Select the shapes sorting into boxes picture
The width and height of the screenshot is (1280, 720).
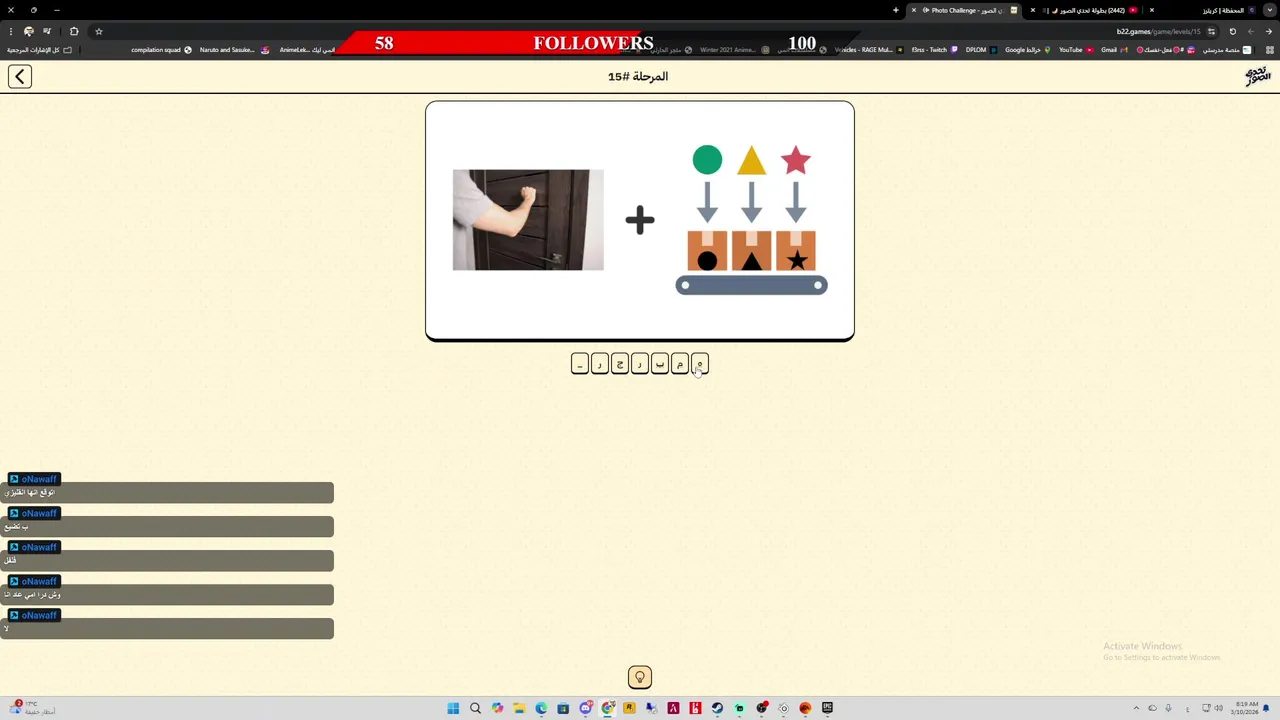click(751, 220)
